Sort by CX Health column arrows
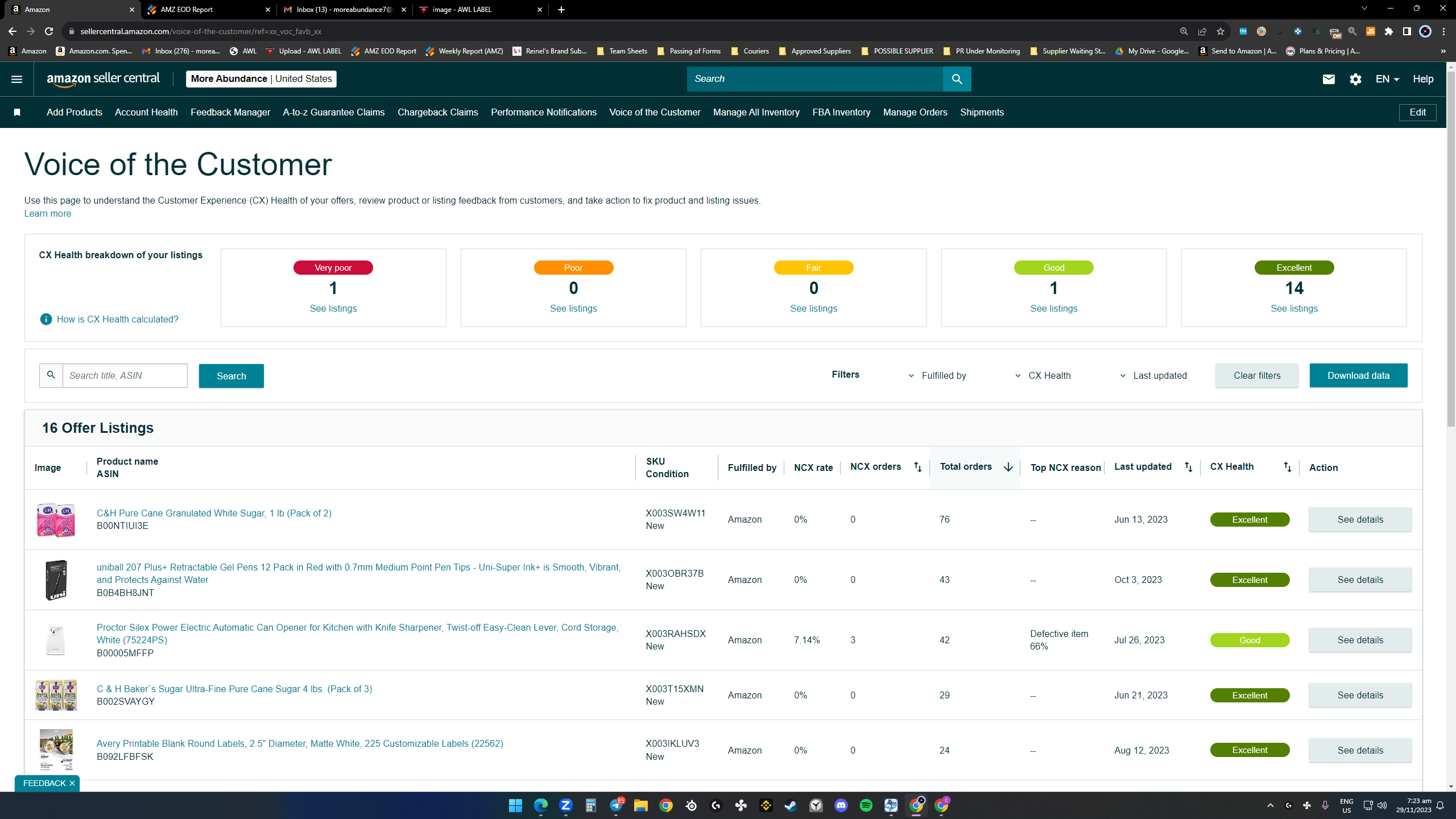 tap(1287, 467)
